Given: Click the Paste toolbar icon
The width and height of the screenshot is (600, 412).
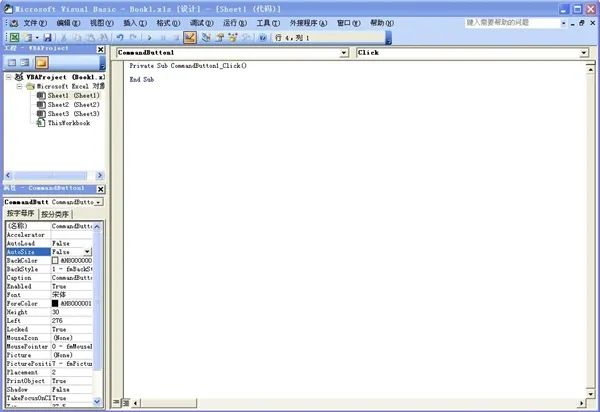Looking at the screenshot, I should 90,37.
